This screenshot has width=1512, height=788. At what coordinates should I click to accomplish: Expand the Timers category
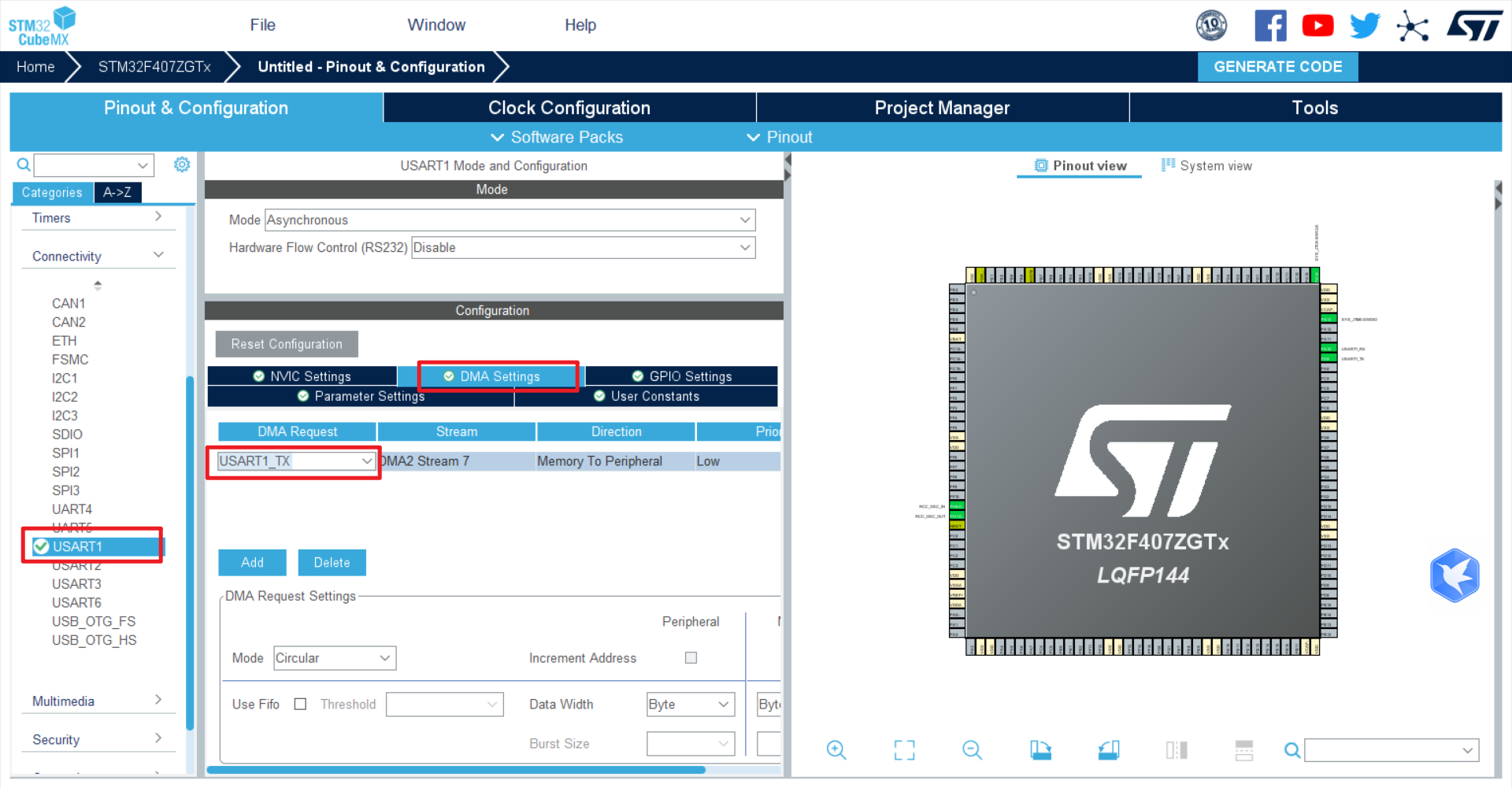pyautogui.click(x=98, y=217)
